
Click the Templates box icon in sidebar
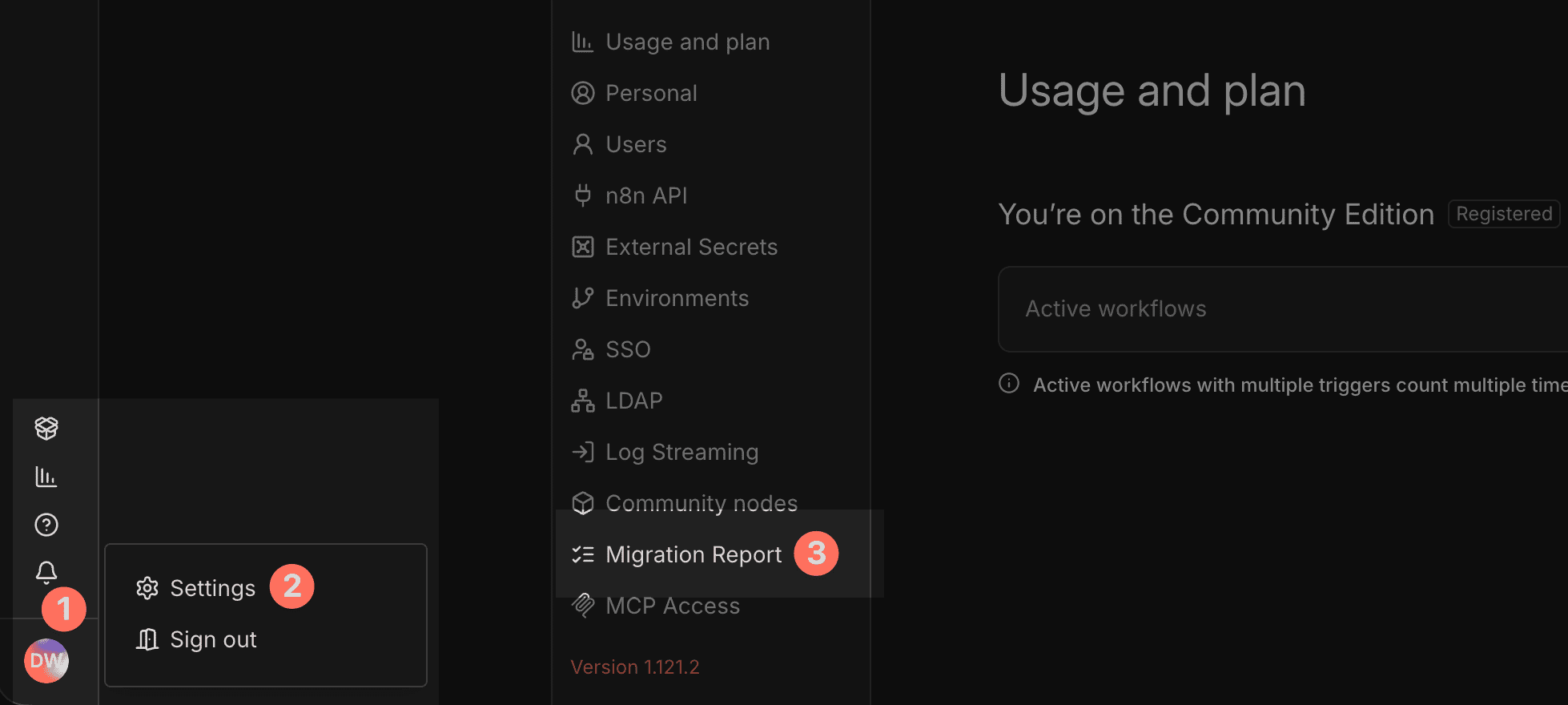46,428
